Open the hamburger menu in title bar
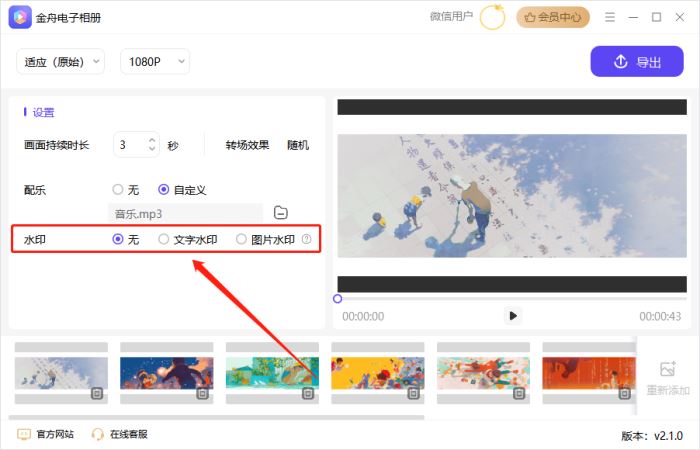 click(x=610, y=17)
